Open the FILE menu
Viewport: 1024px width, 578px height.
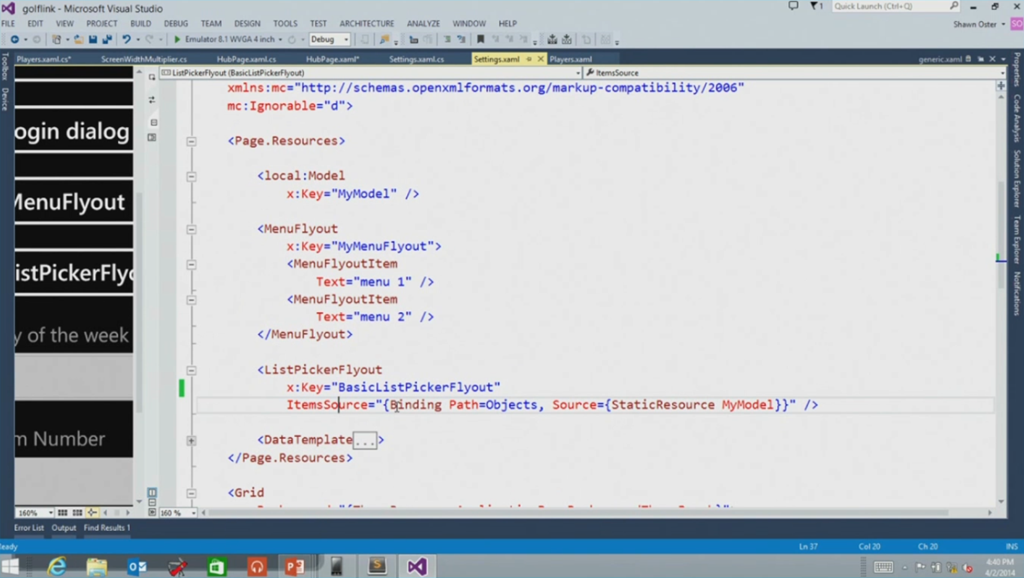(8, 24)
